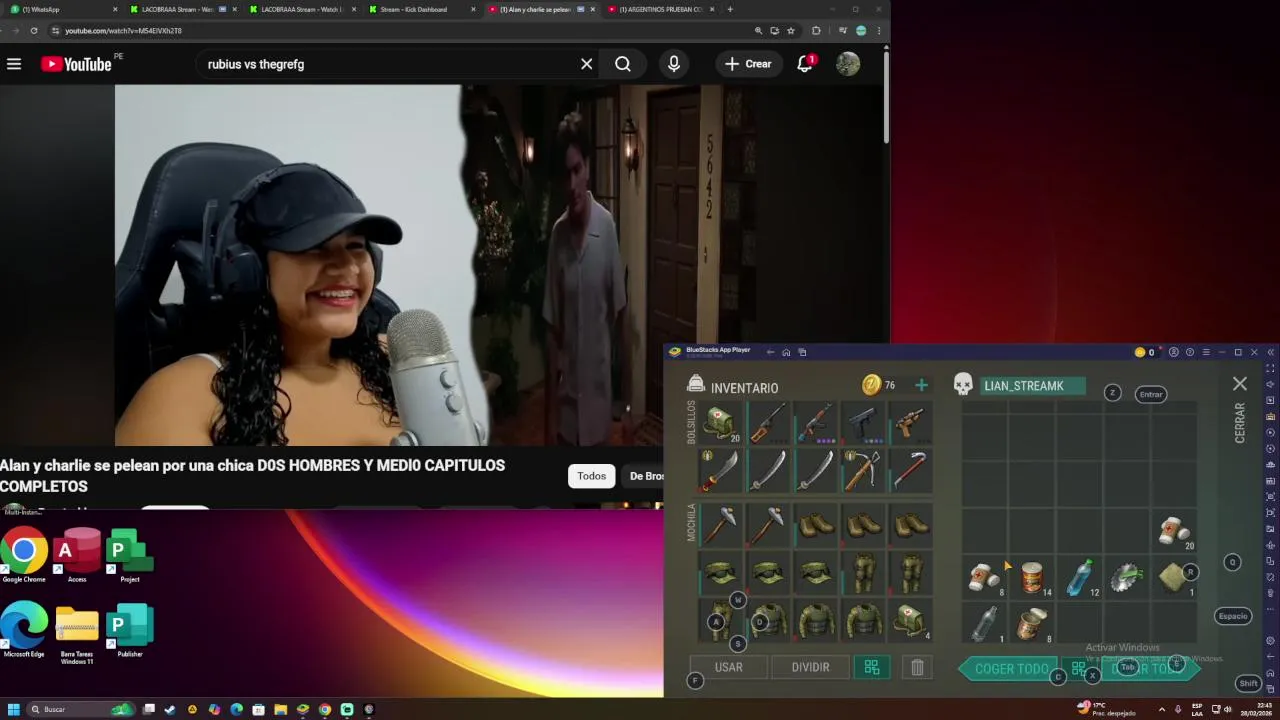This screenshot has width=1280, height=720.
Task: Open BlueStacks hamburger menu in title bar
Action: pos(1206,352)
